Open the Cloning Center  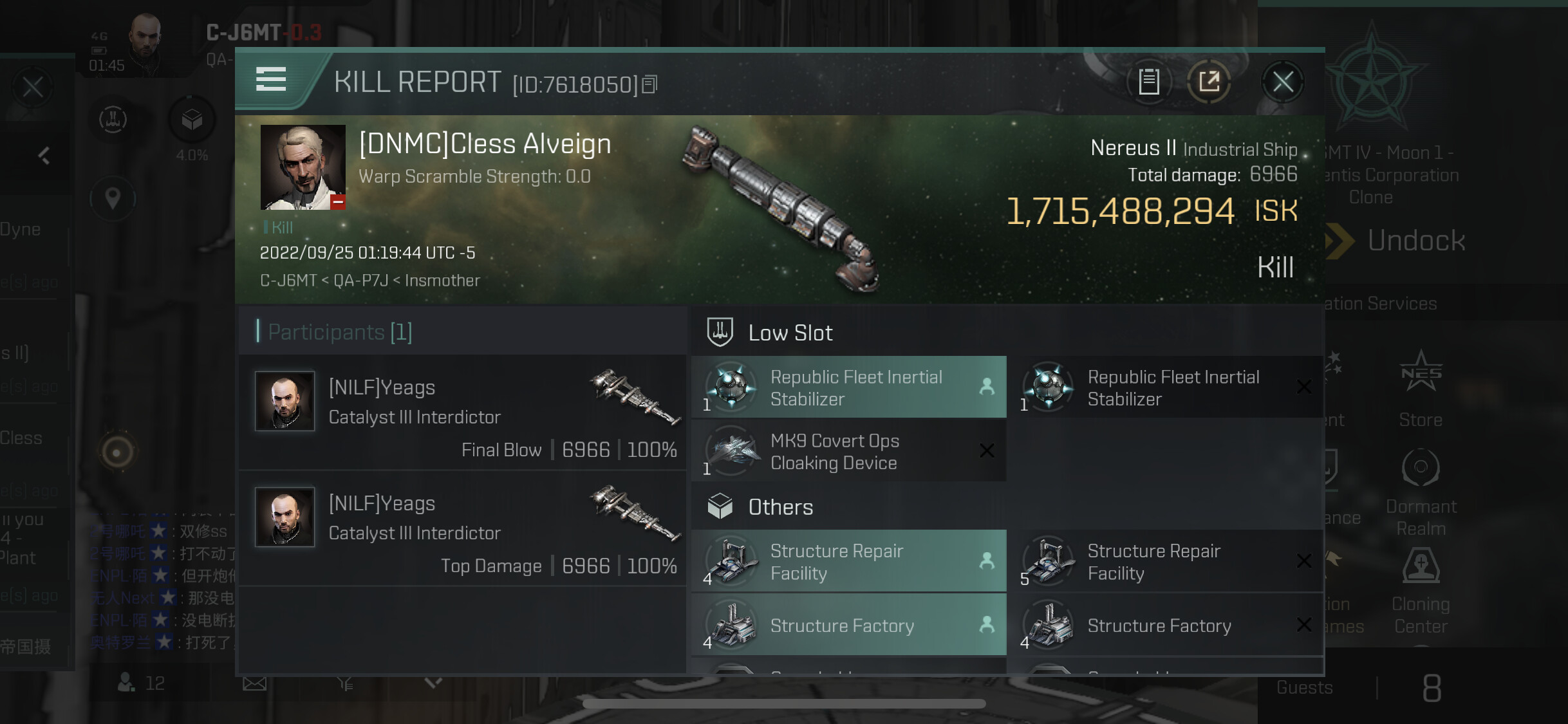[x=1421, y=589]
